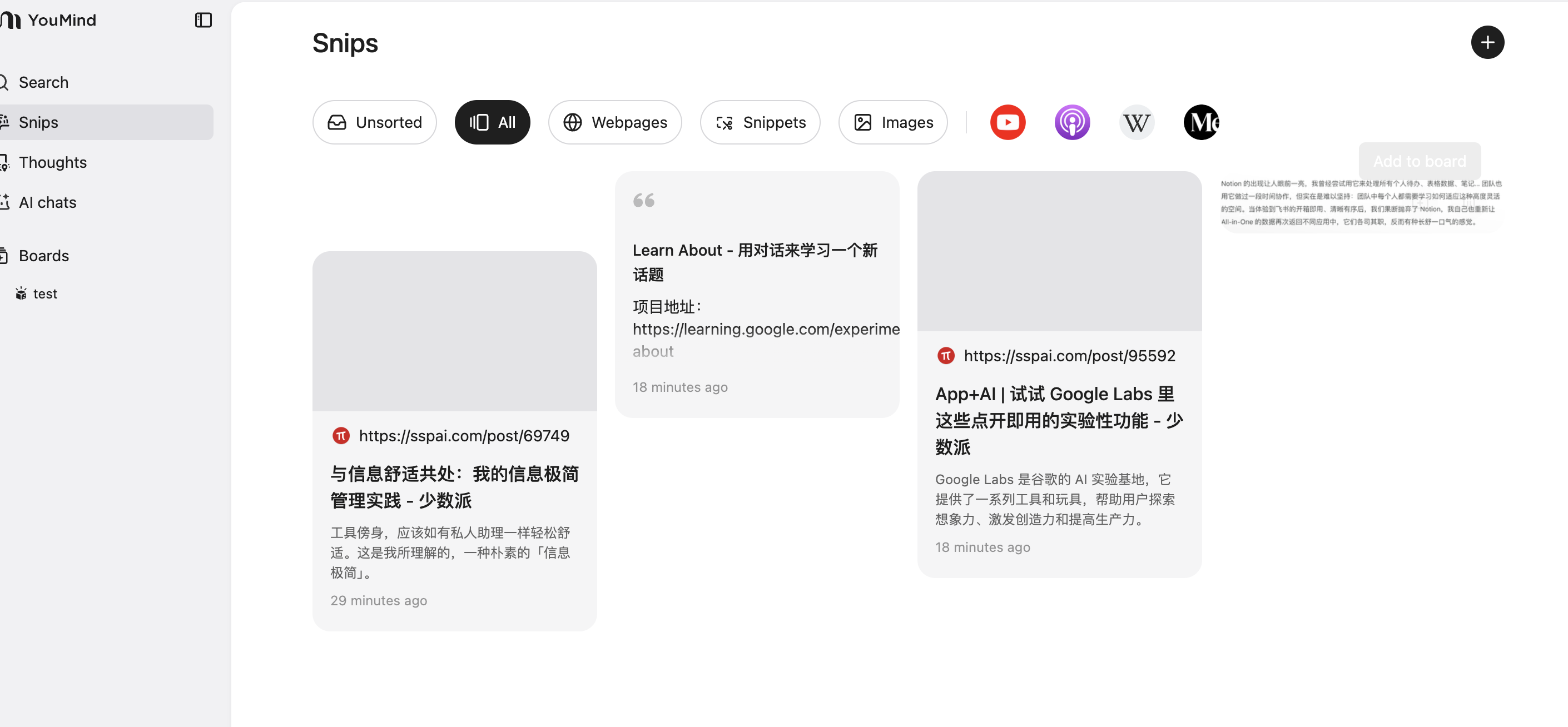Image resolution: width=1568 pixels, height=727 pixels.
Task: Open the learning.google.com link text
Action: coord(766,340)
